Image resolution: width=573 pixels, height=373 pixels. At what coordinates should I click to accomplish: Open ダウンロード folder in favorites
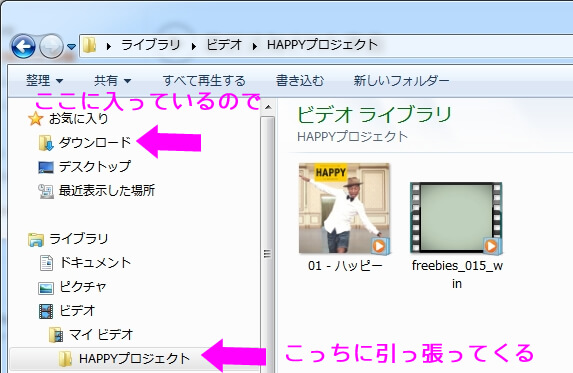point(95,142)
